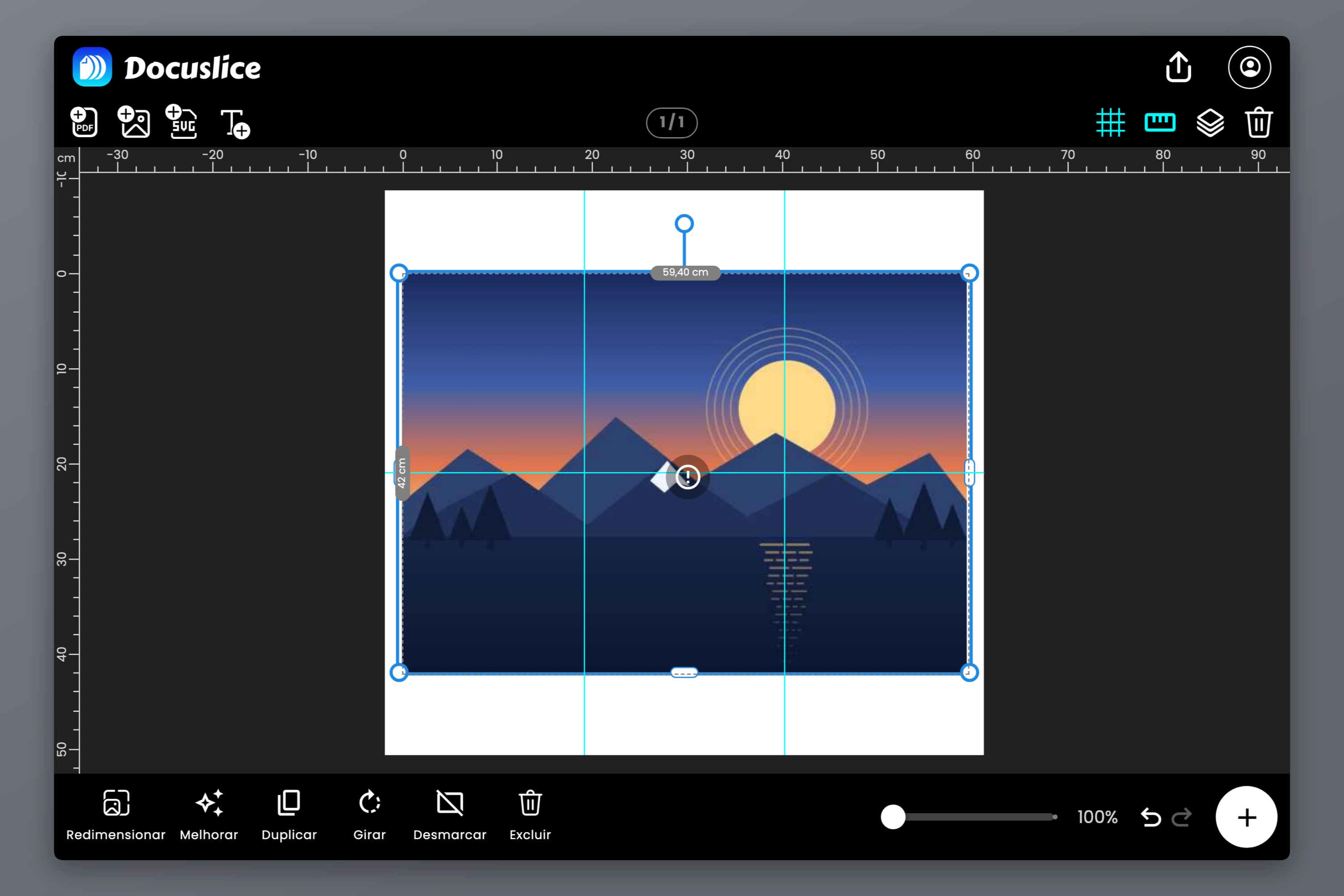The height and width of the screenshot is (896, 1344).
Task: Click the 1/1 page indicator
Action: (672, 122)
